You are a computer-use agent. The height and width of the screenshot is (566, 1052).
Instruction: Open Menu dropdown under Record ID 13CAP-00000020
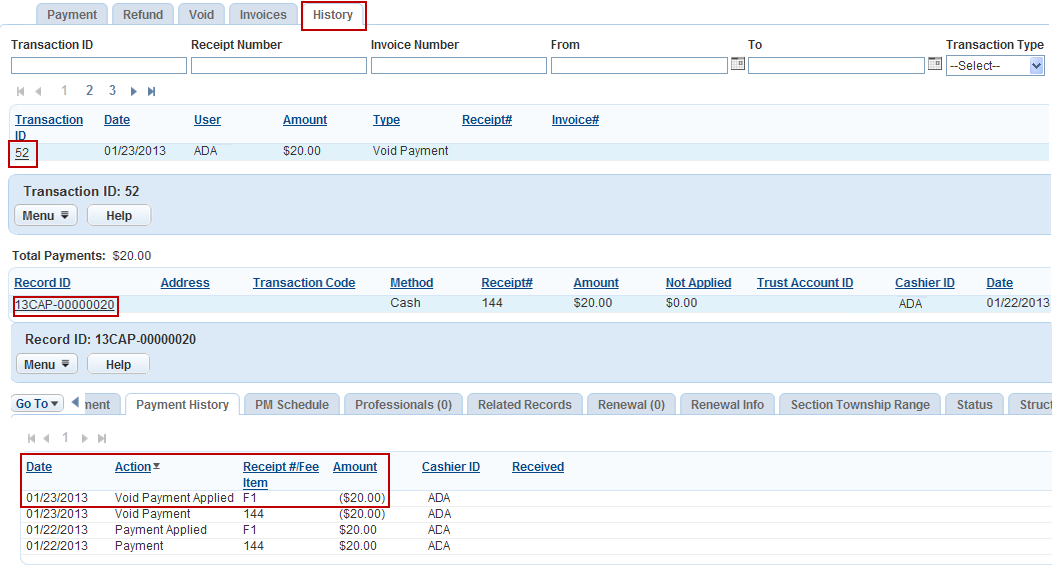pos(45,365)
